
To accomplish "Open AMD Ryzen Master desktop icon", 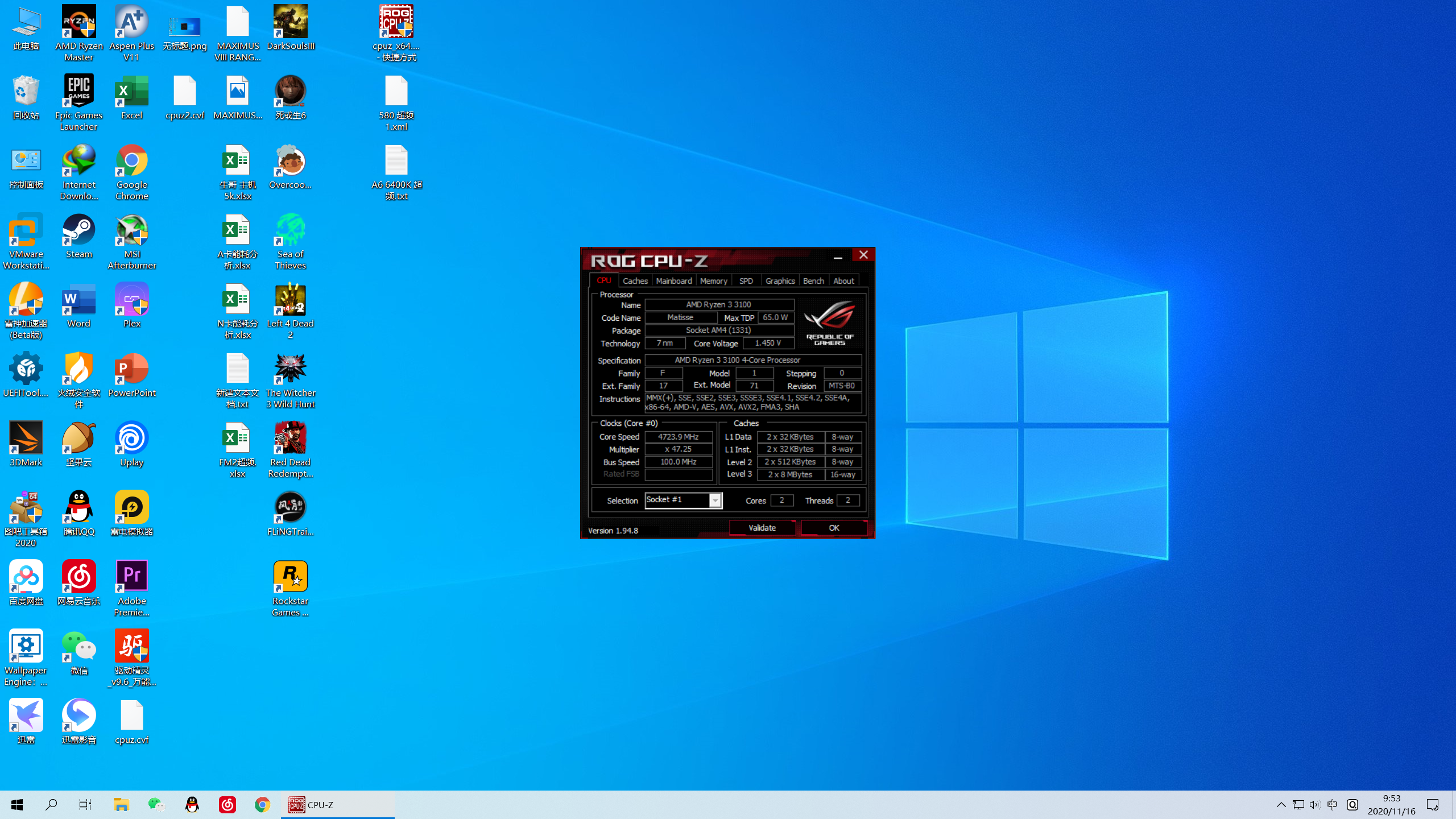I will 79,33.
